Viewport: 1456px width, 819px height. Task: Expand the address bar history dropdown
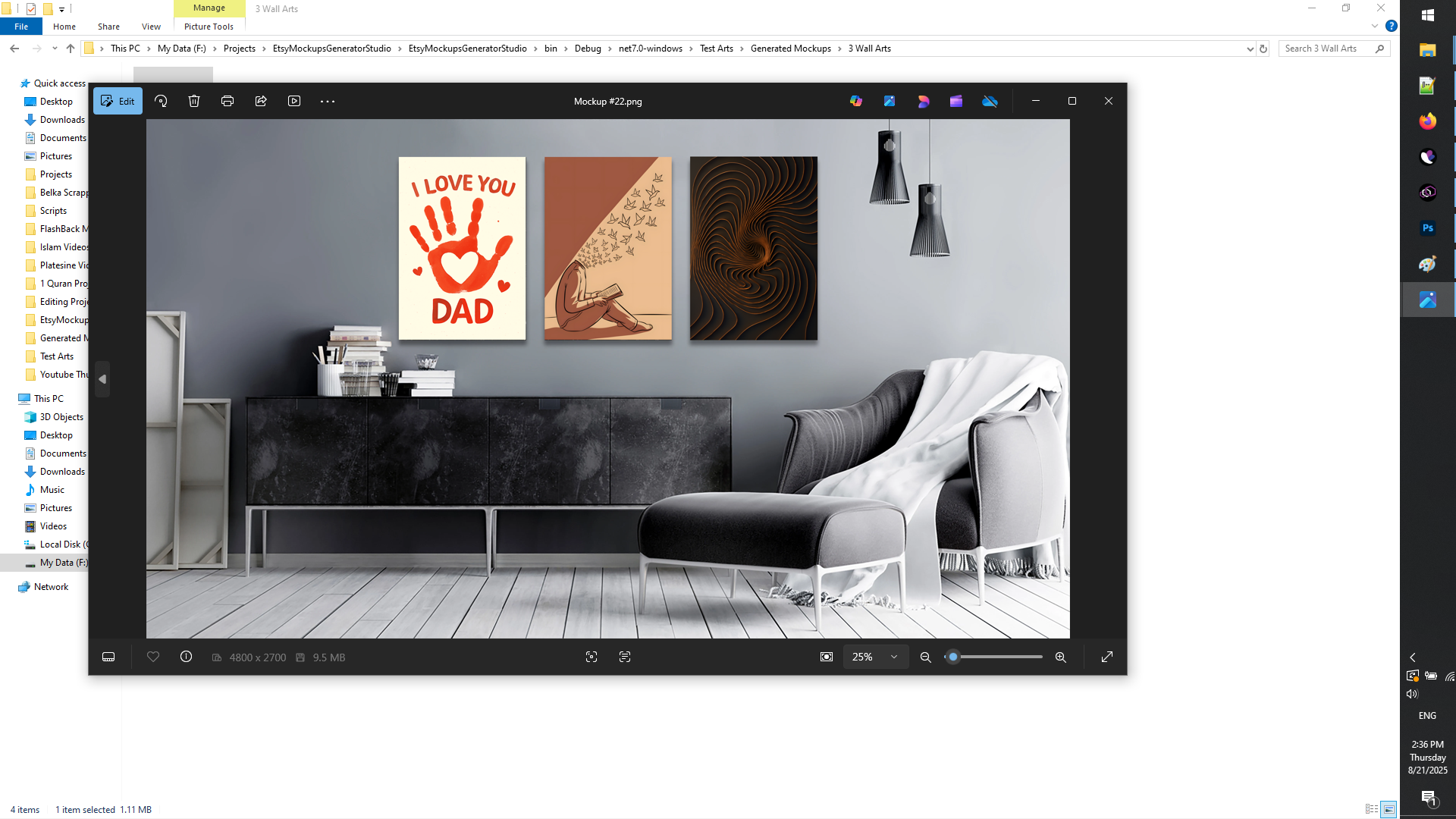pyautogui.click(x=1250, y=48)
